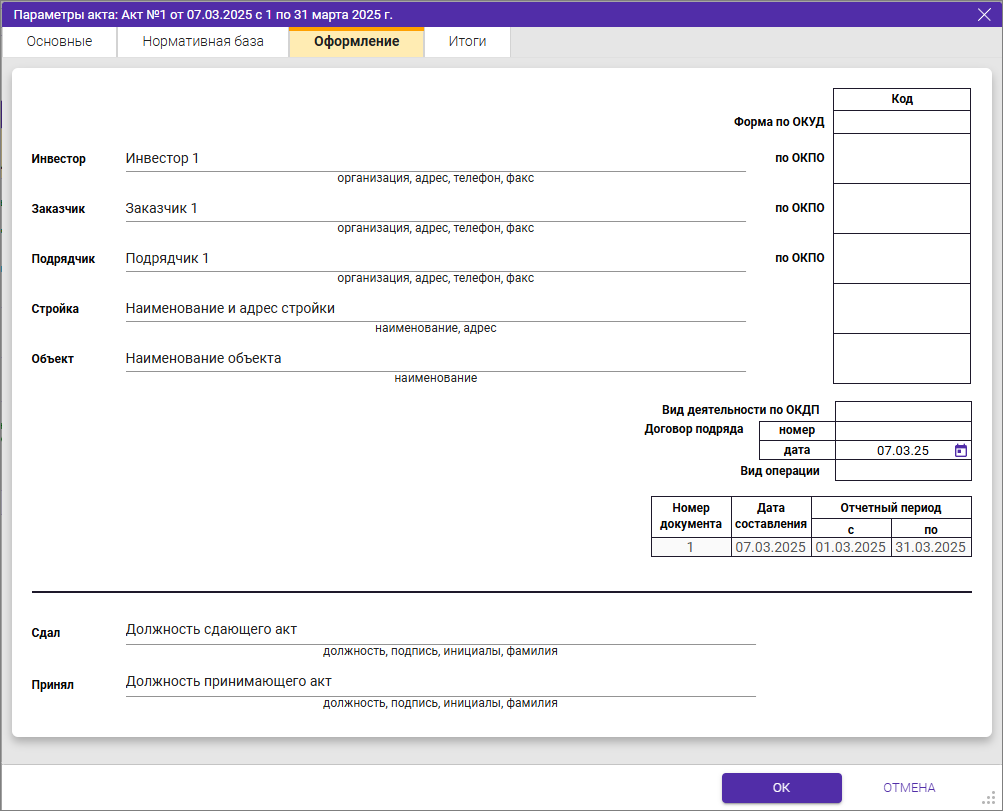Close the act parameters dialog
This screenshot has height=811, width=1003.
click(x=983, y=14)
